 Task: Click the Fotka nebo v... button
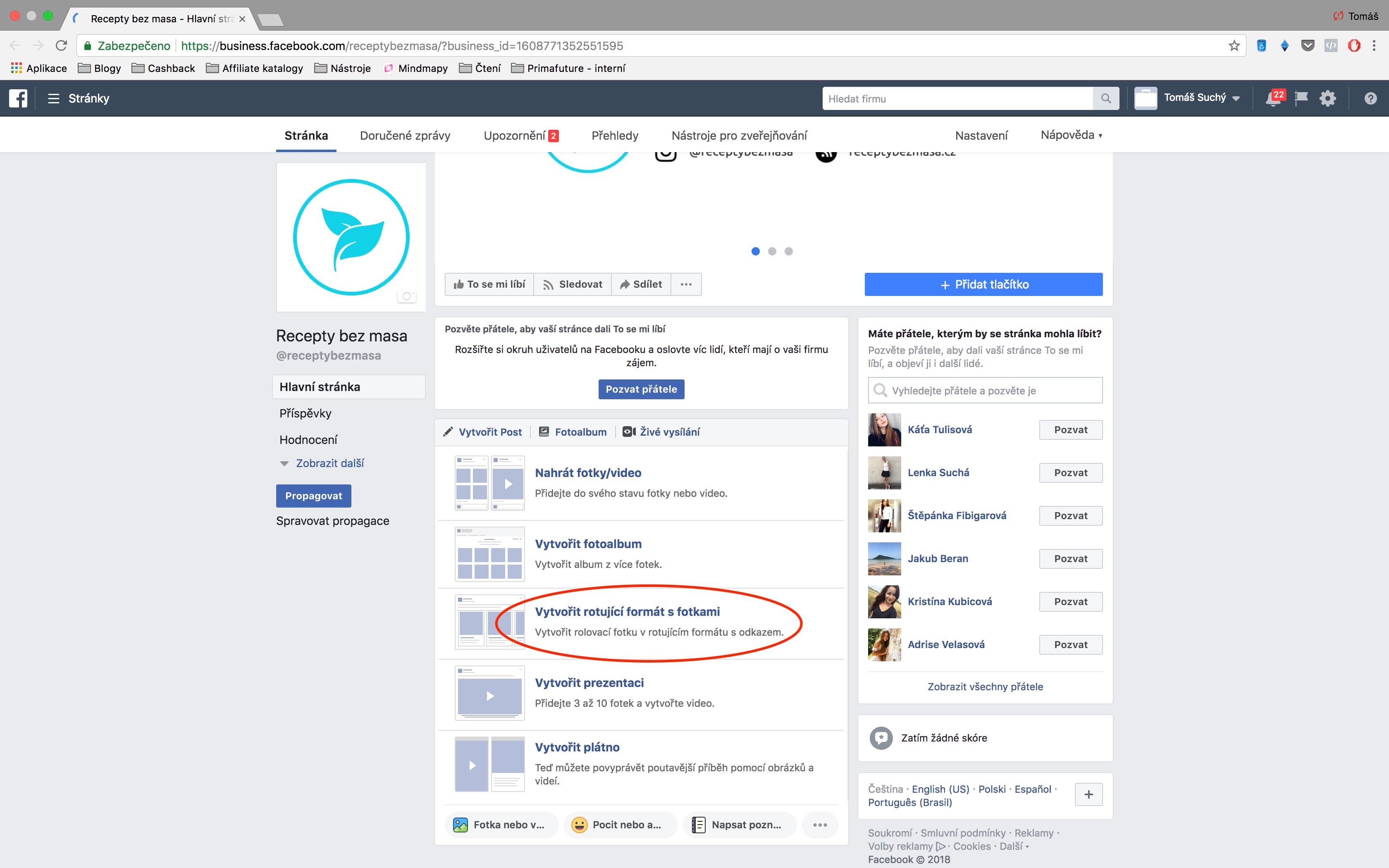[501, 825]
